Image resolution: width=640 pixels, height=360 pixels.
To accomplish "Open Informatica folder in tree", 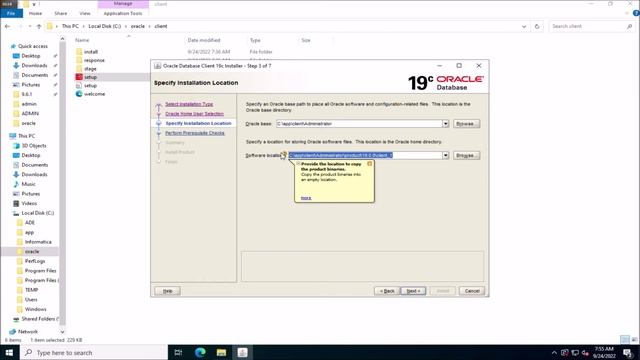I will click(x=38, y=242).
